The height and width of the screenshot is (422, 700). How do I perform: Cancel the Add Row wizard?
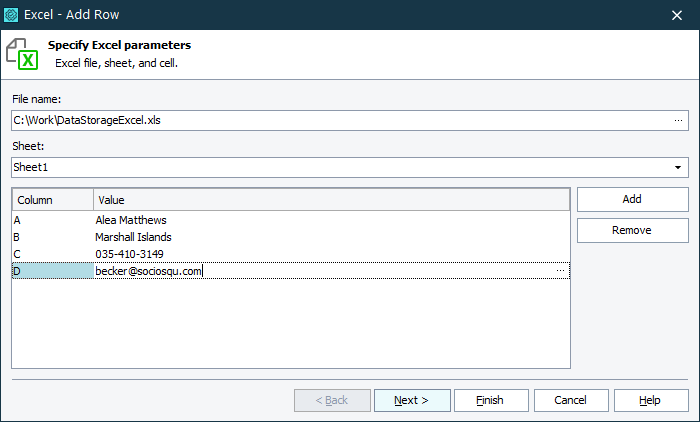click(571, 400)
